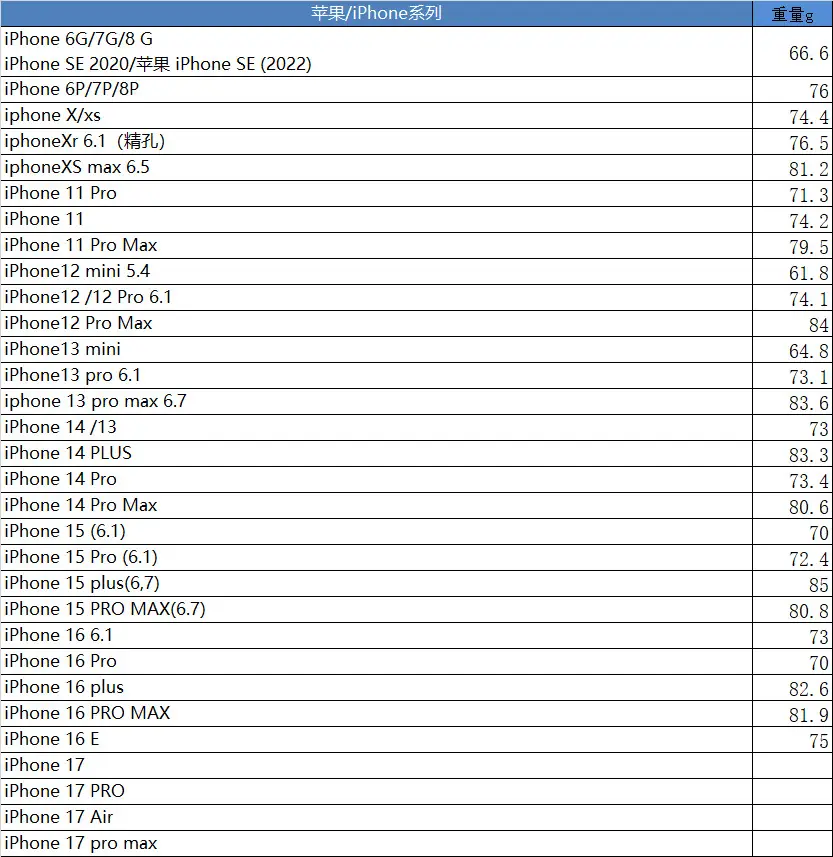Select the iPhone 11 Pro Max cell
833x857 pixels.
[376, 245]
